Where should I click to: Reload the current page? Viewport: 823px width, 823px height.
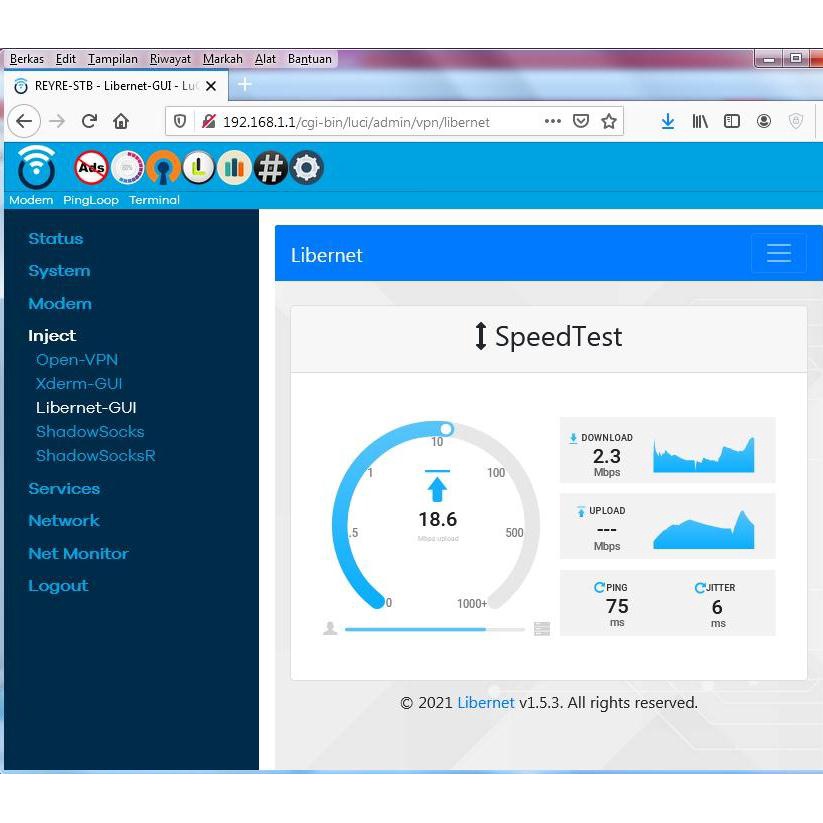coord(89,122)
